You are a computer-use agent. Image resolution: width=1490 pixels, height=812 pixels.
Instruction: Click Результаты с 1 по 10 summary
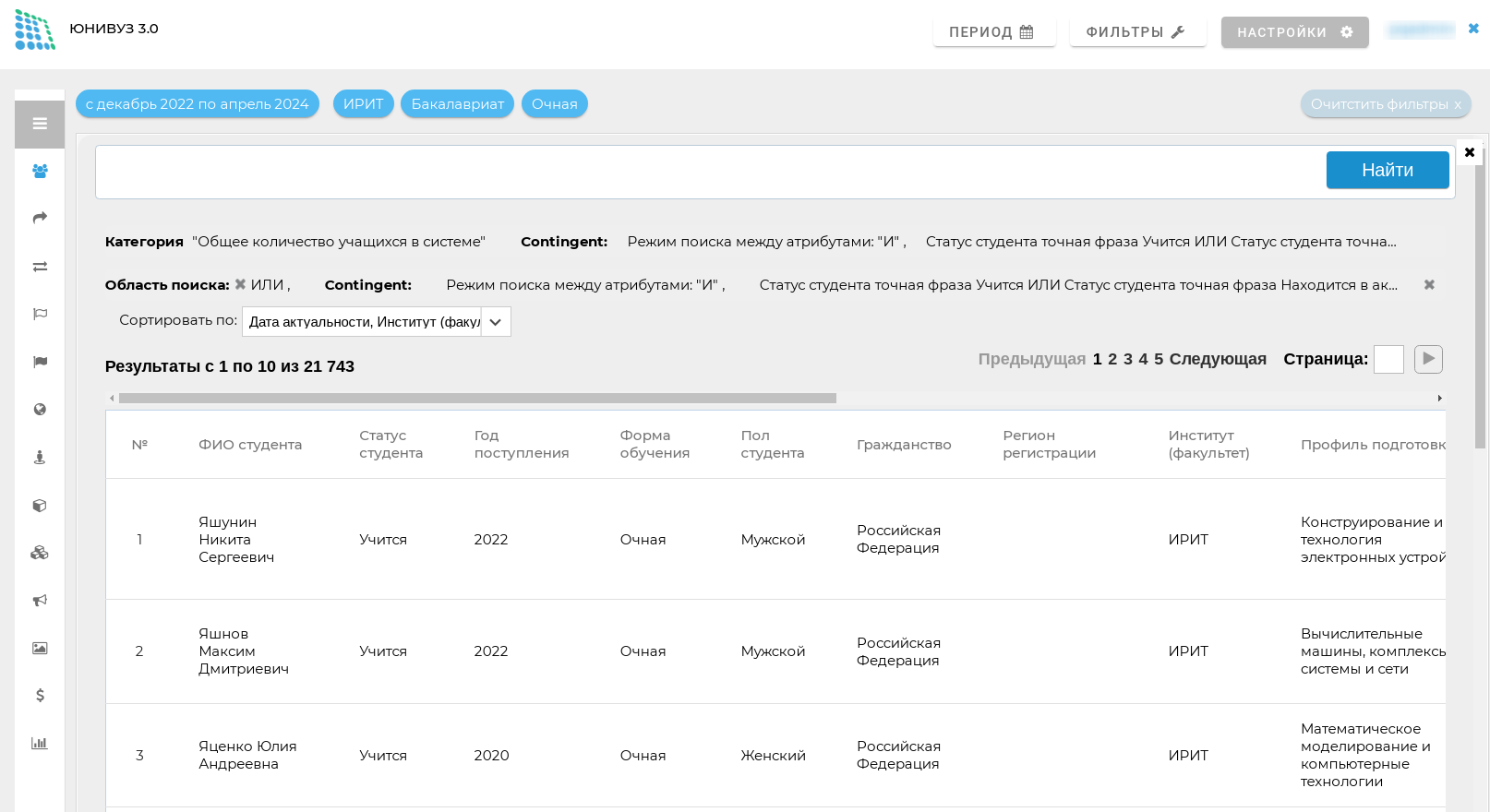[x=230, y=366]
